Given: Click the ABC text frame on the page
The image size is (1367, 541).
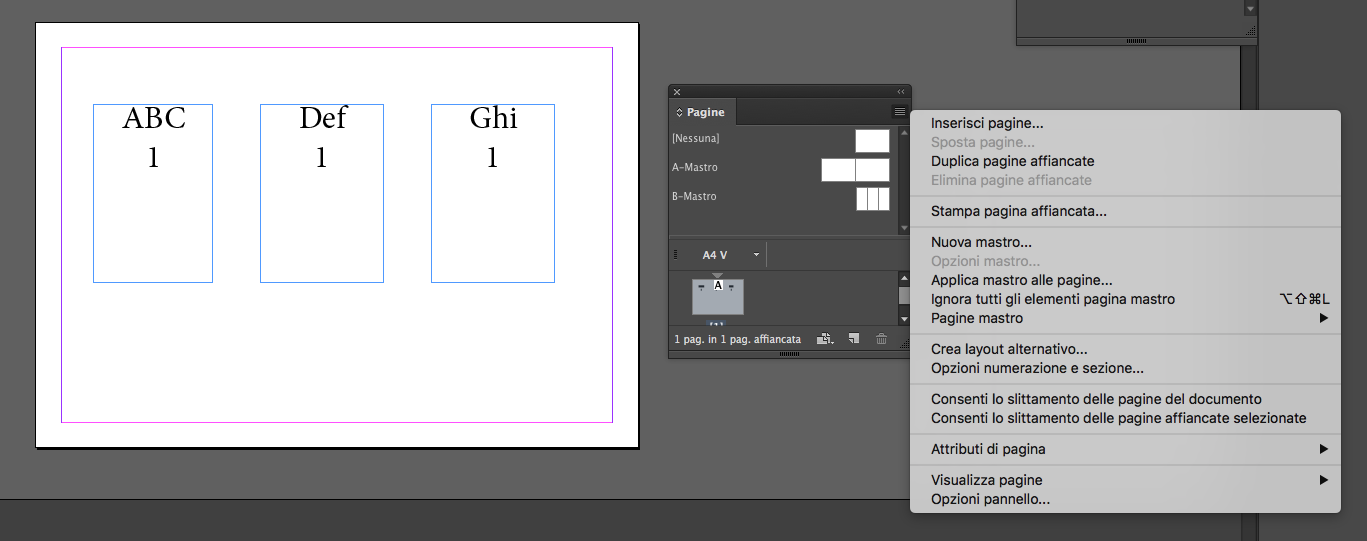Looking at the screenshot, I should [153, 193].
